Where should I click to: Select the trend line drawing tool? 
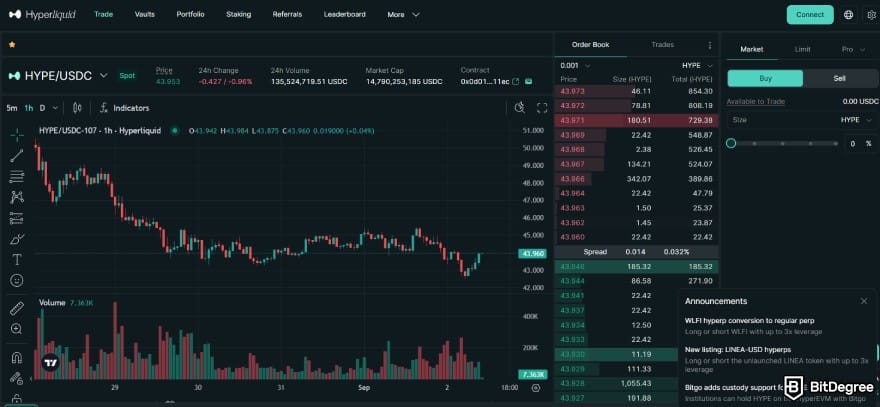17,156
